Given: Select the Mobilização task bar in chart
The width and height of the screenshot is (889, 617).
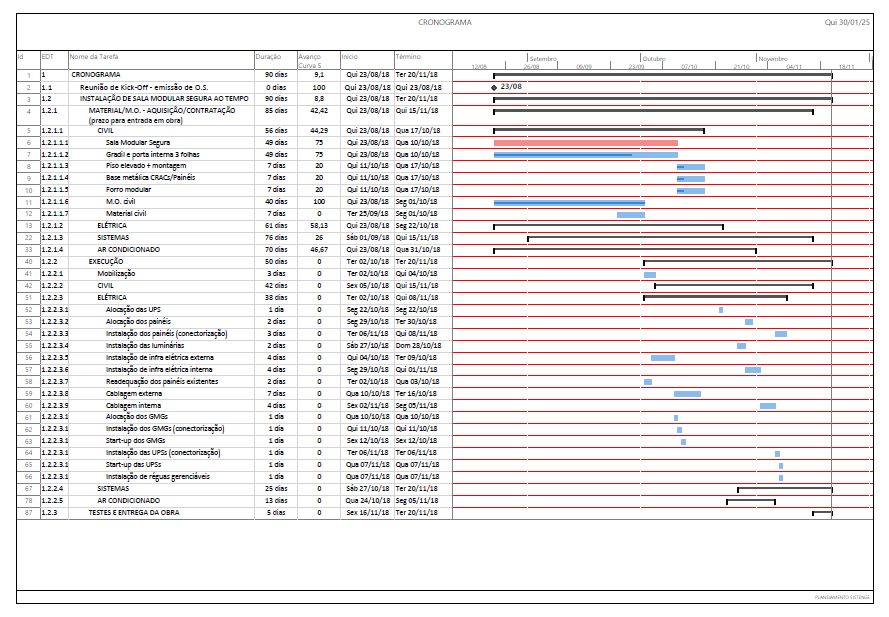Looking at the screenshot, I should tap(650, 274).
